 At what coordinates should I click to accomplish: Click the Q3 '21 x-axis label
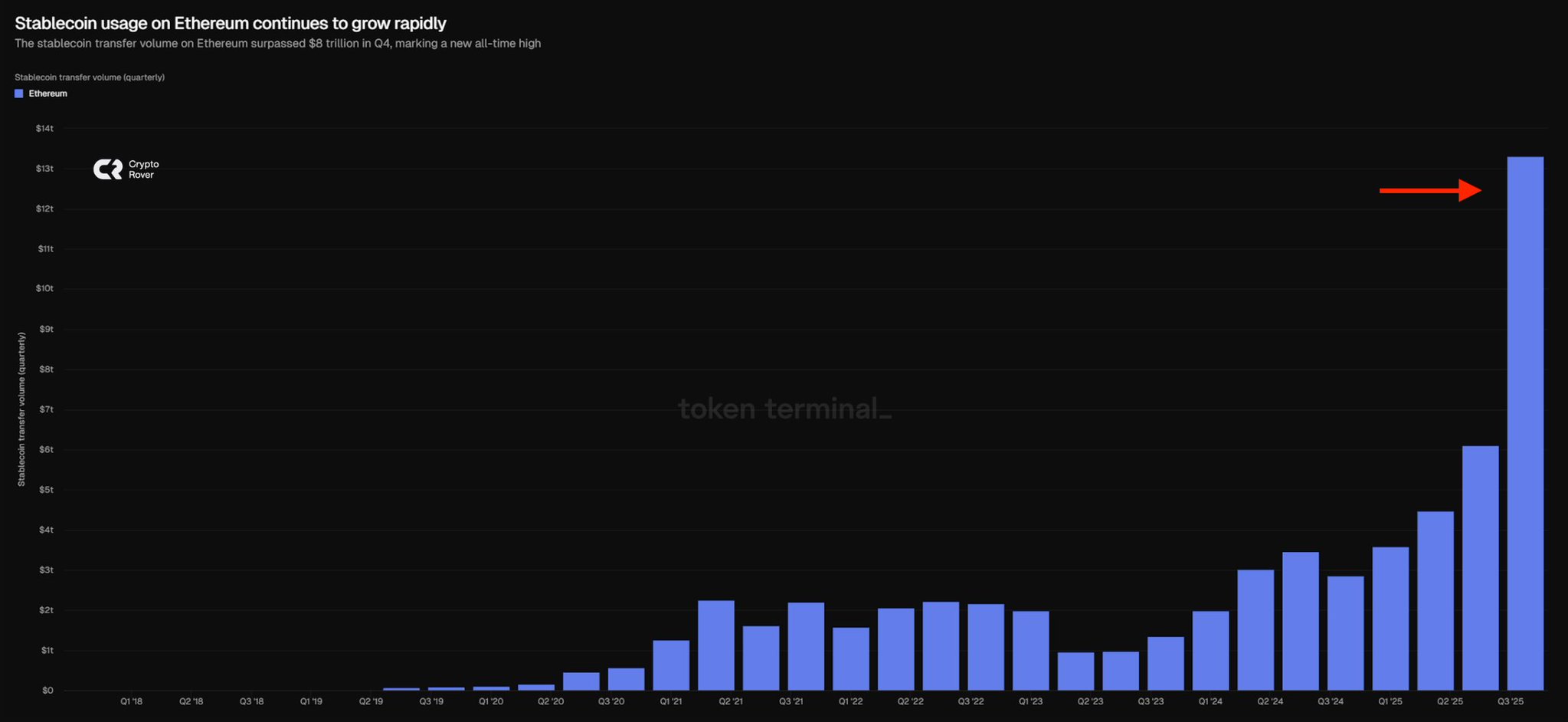791,701
